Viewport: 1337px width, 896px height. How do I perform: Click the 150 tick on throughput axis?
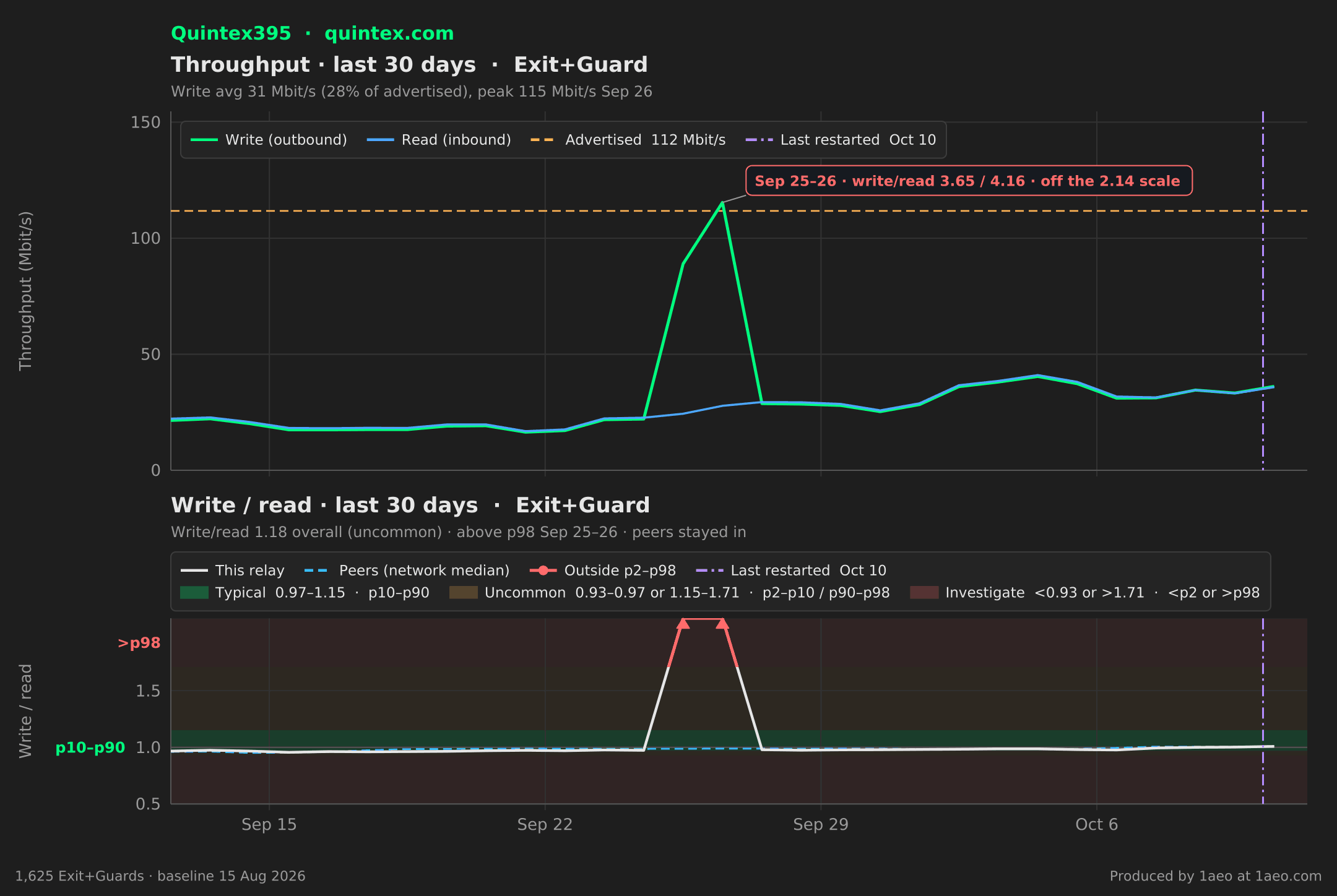[x=145, y=123]
